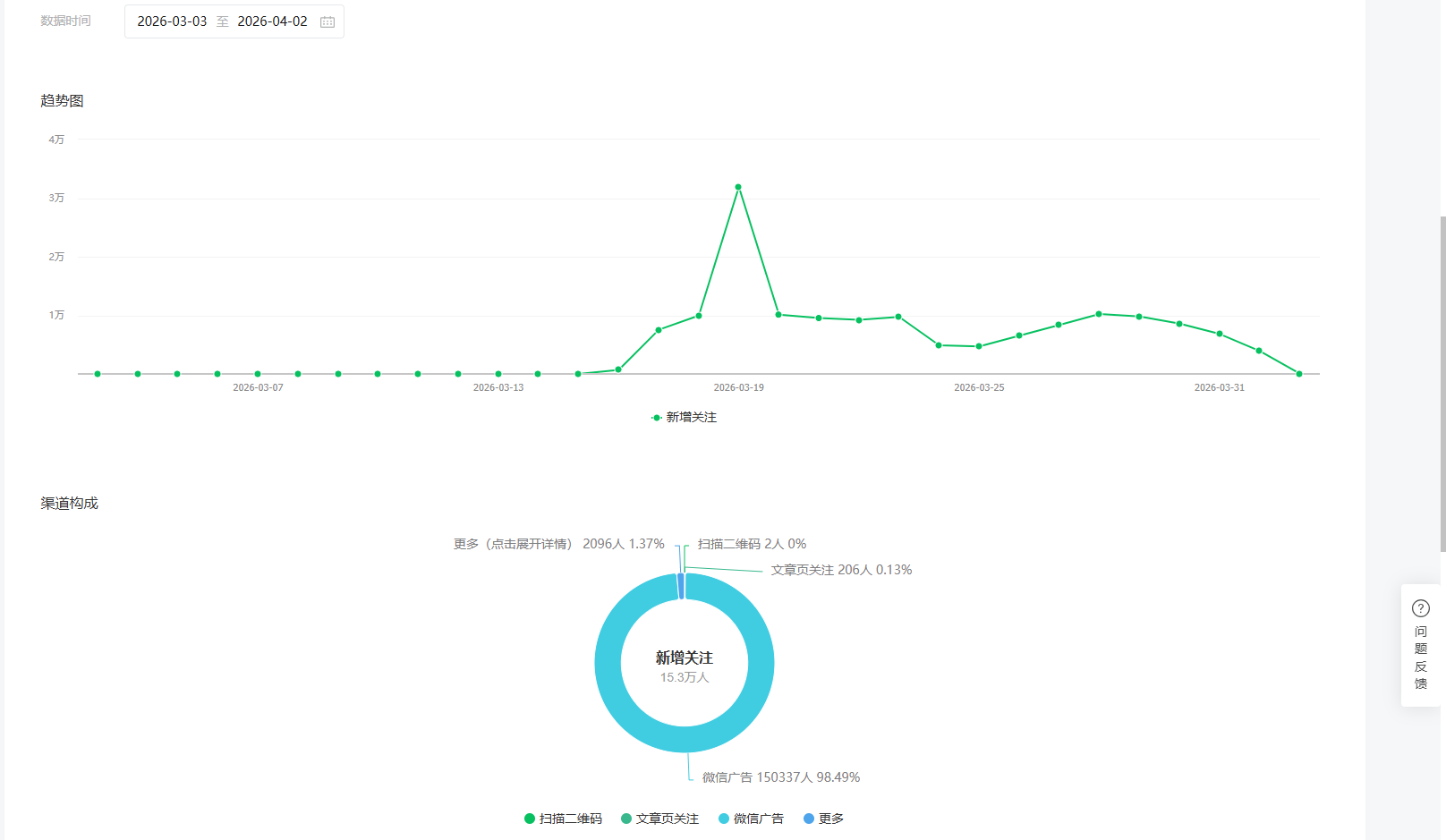Click the 文章页关注 206人 0.13% label

pyautogui.click(x=842, y=570)
